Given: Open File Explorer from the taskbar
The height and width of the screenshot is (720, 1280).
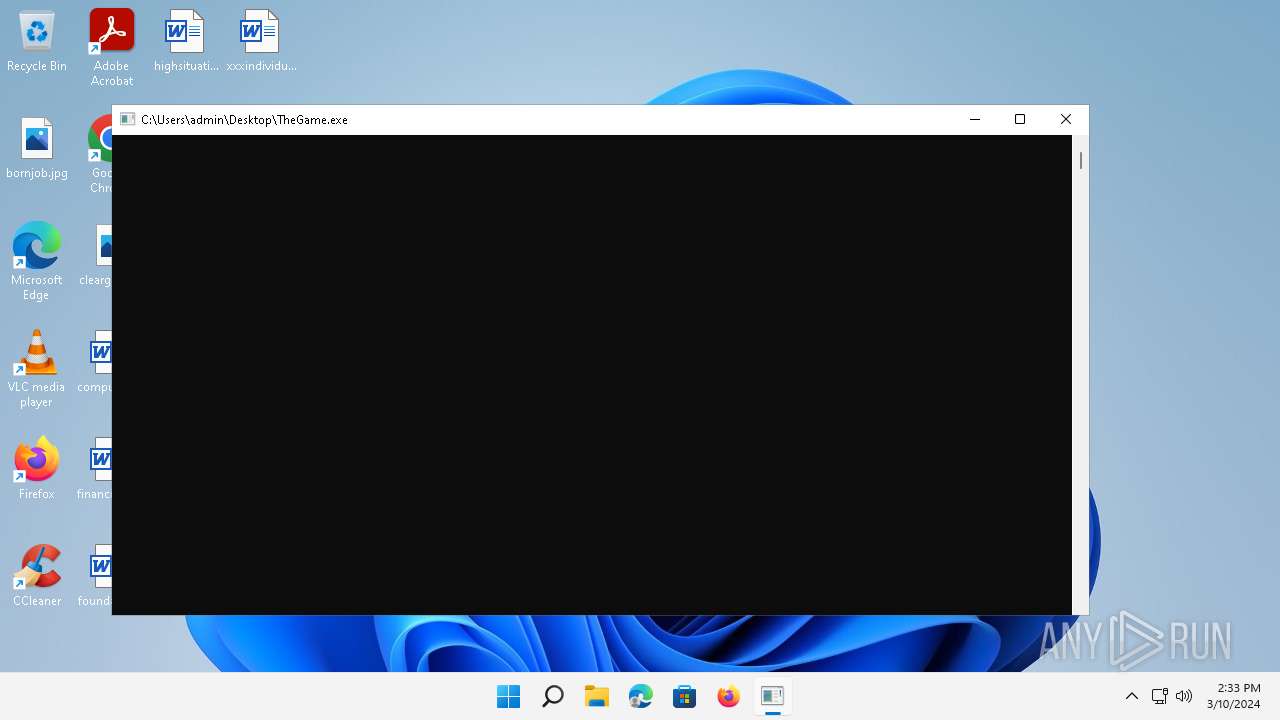Looking at the screenshot, I should 597,696.
